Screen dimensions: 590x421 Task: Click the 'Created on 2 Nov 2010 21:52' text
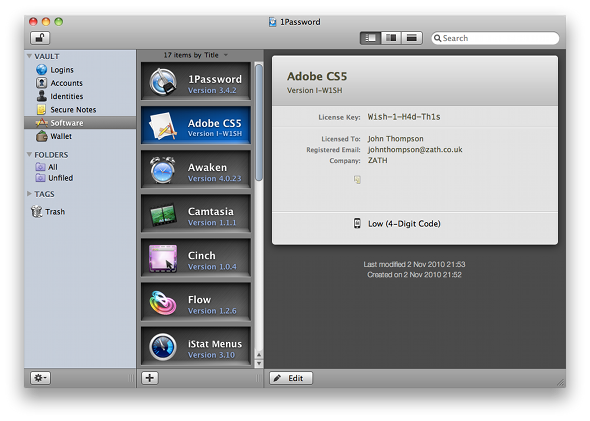pos(414,275)
